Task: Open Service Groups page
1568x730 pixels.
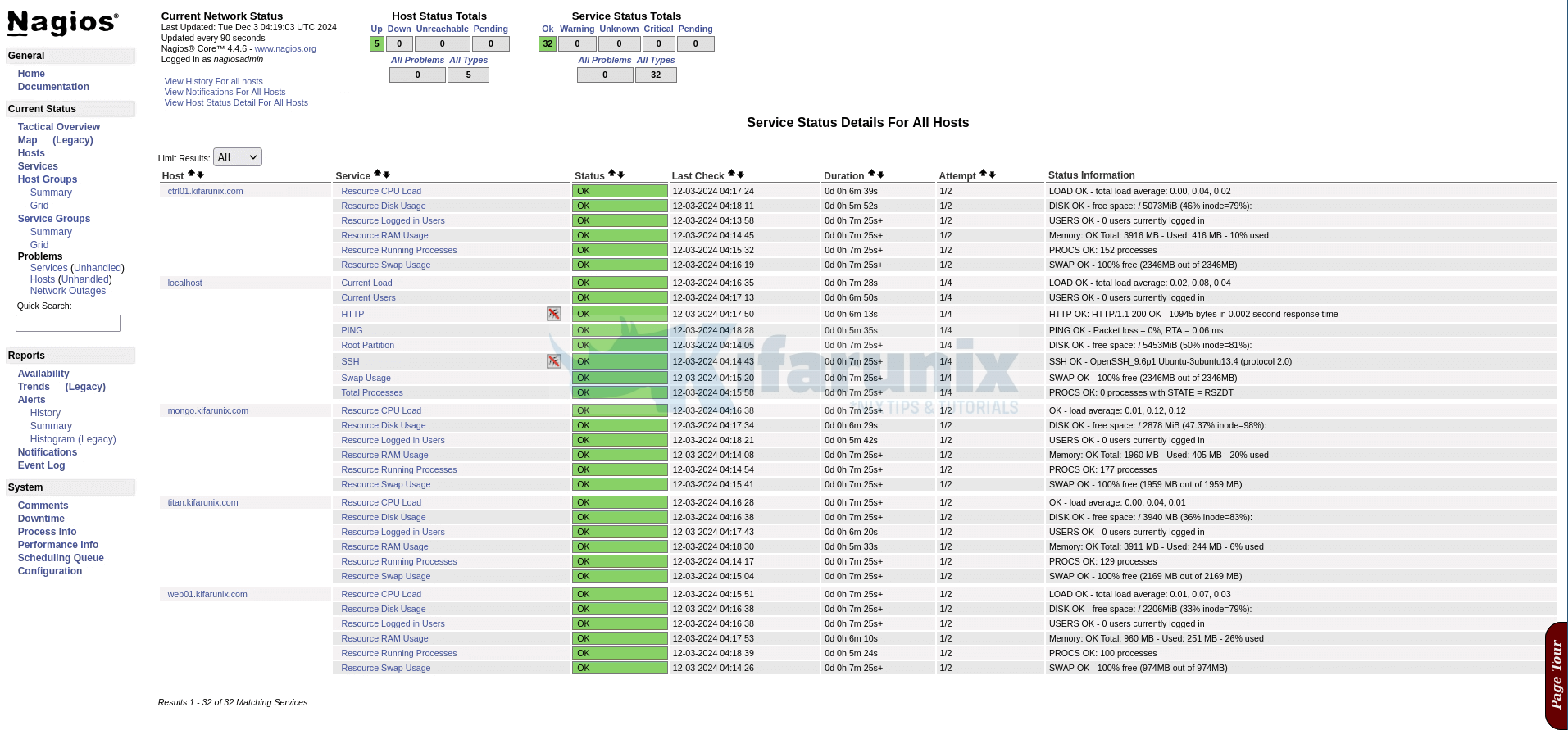Action: tap(54, 219)
